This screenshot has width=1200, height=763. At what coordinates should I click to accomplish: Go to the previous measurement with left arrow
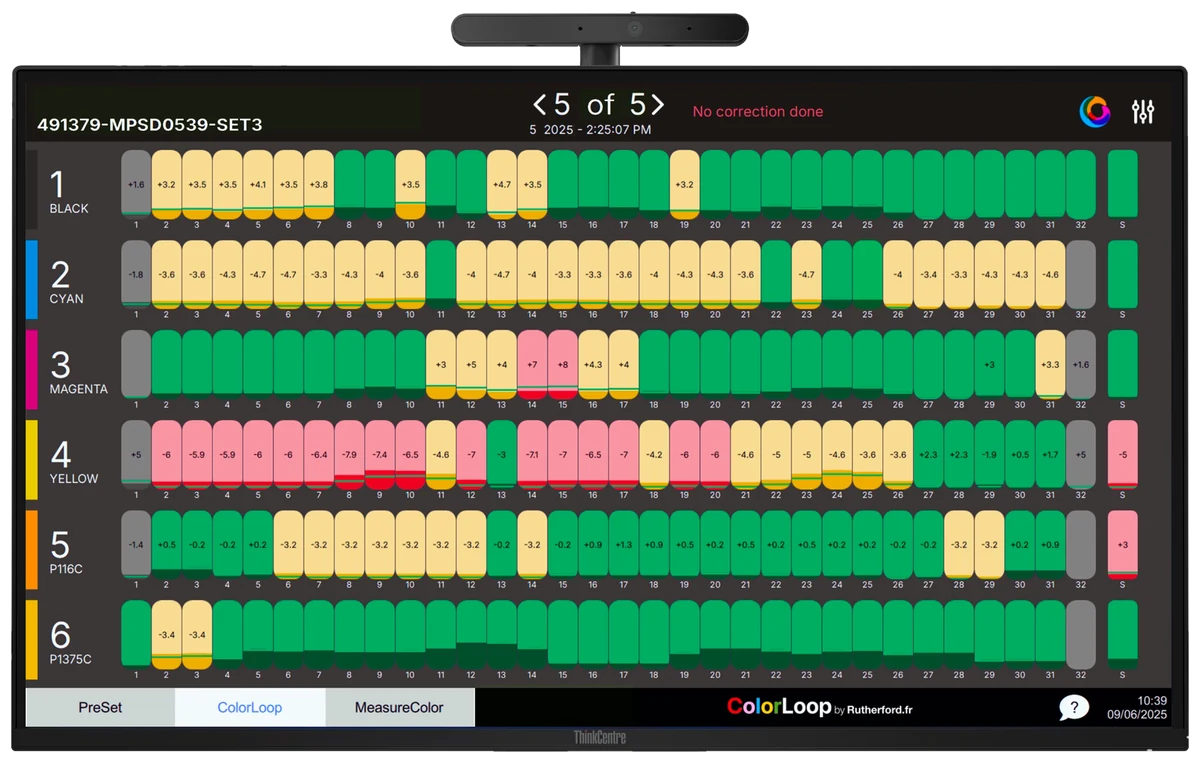(540, 104)
